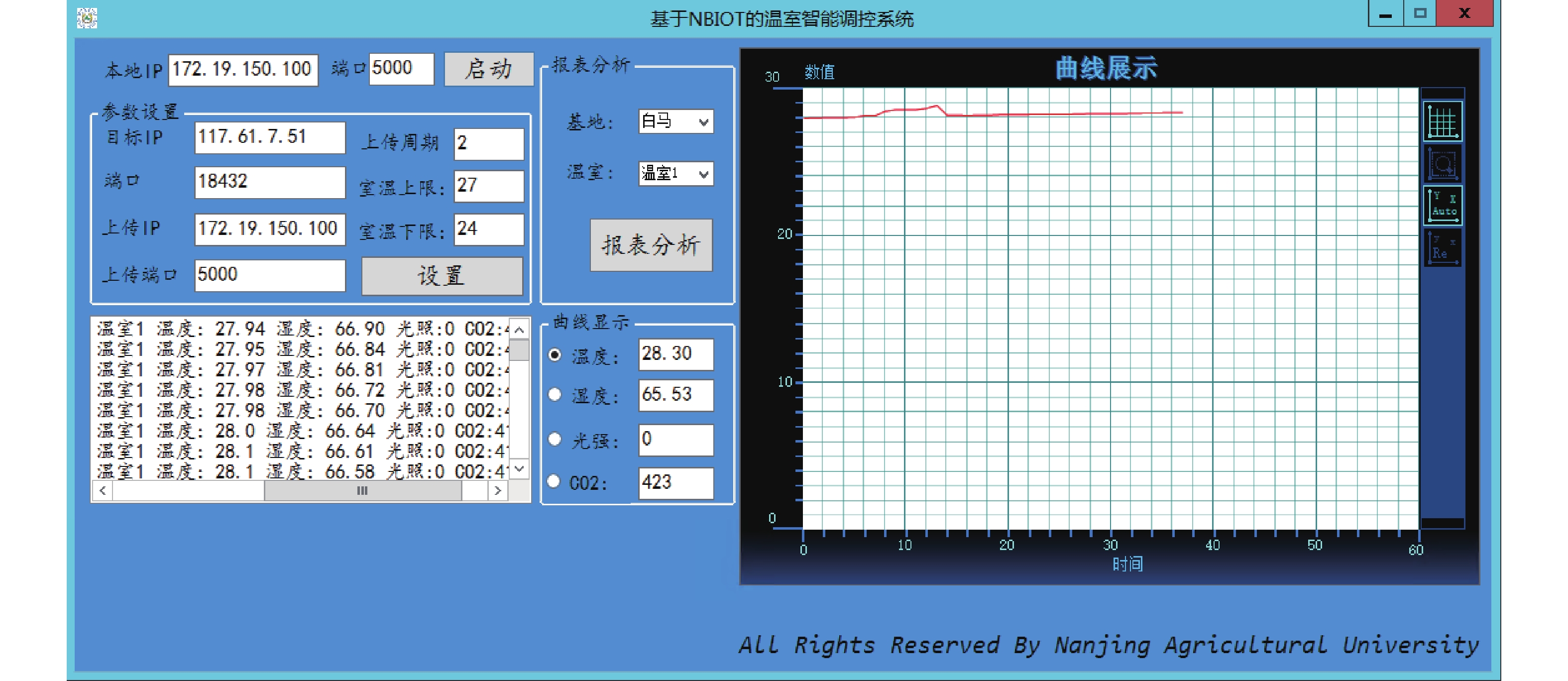Viewport: 1568px width, 681px height.
Task: Click the Y/X Auto scale icon
Action: (x=1442, y=205)
